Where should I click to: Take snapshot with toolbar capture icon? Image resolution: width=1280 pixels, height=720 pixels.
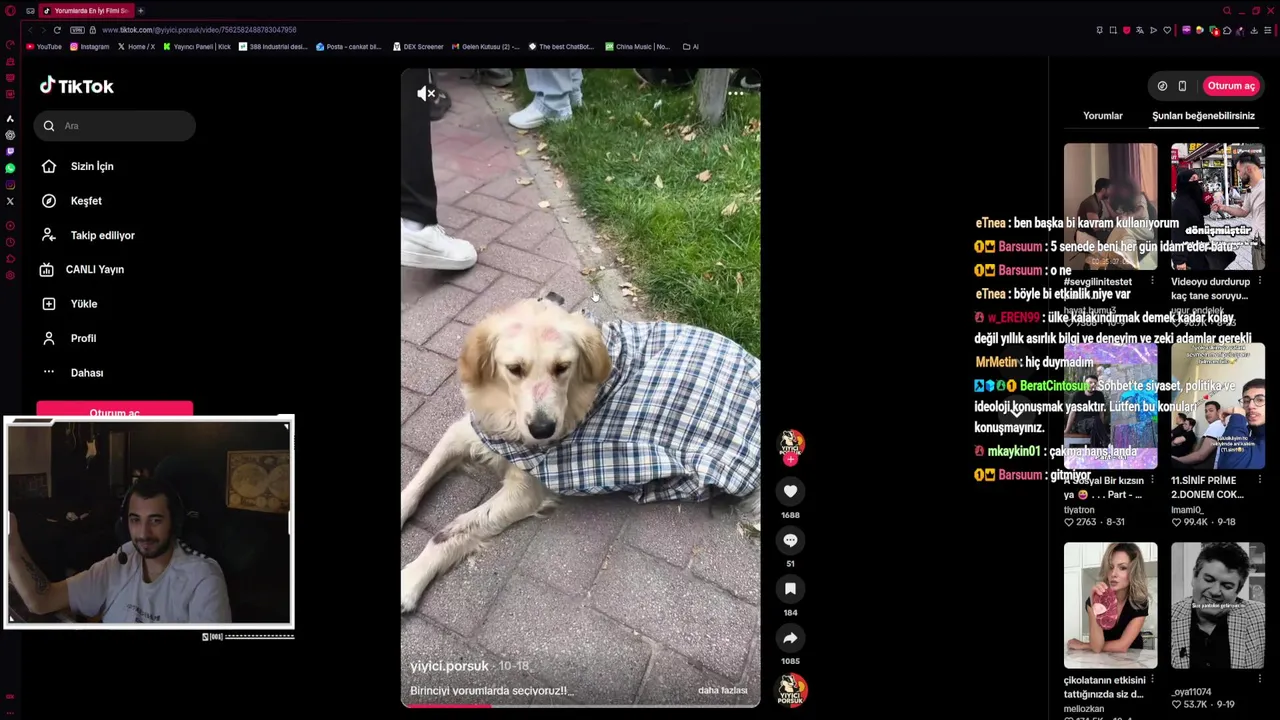[x=1113, y=30]
